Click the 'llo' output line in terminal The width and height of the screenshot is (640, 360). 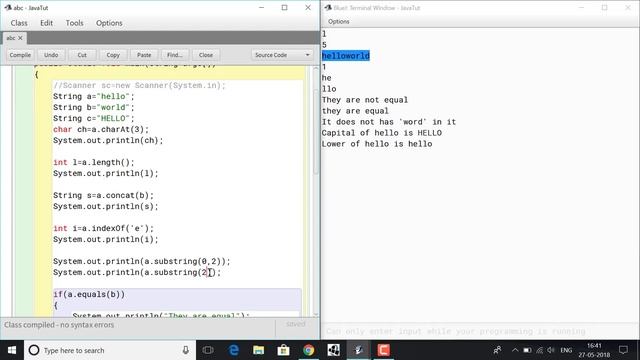pos(329,89)
